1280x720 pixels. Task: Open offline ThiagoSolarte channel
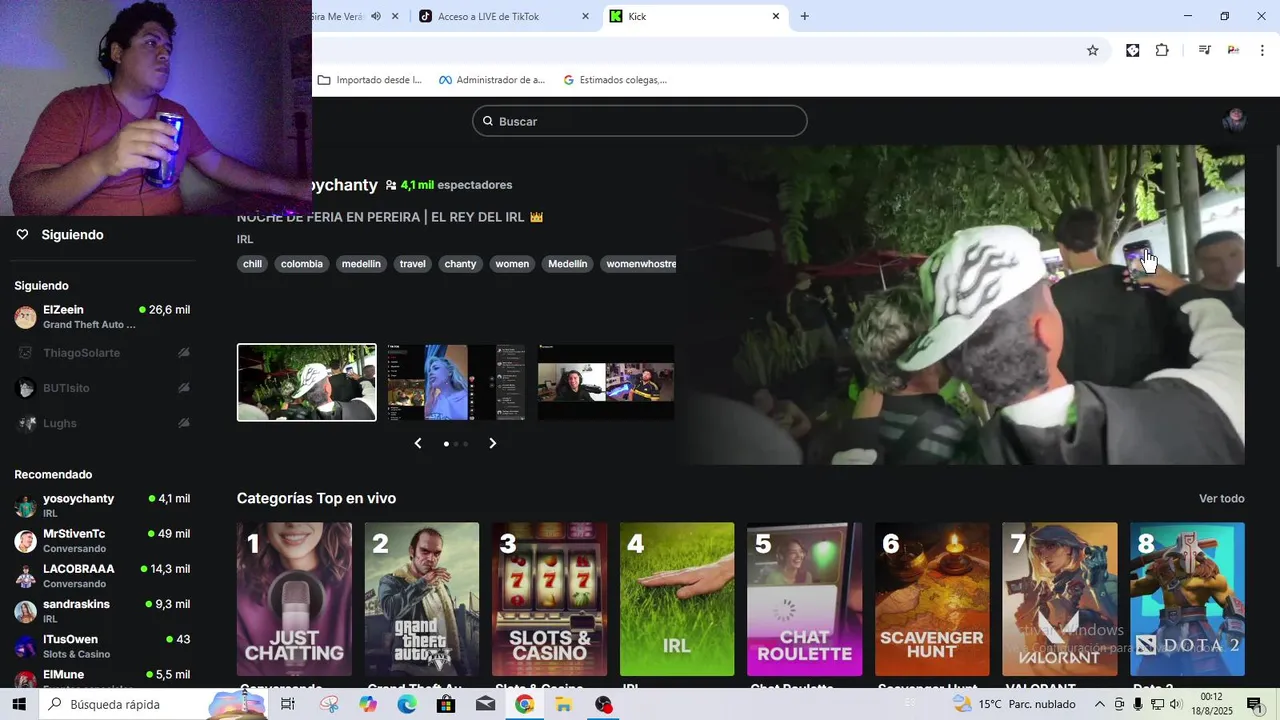coord(102,353)
